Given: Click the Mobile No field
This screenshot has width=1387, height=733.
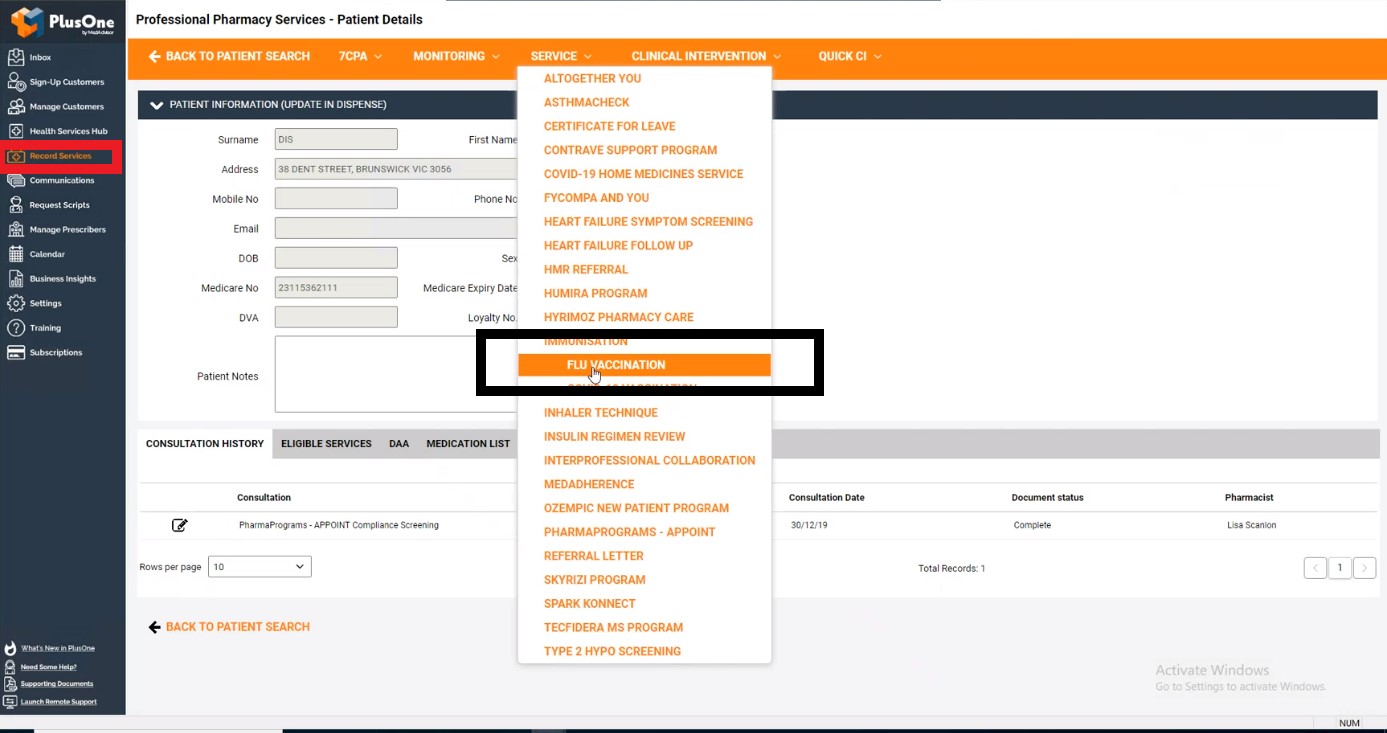Looking at the screenshot, I should (336, 199).
